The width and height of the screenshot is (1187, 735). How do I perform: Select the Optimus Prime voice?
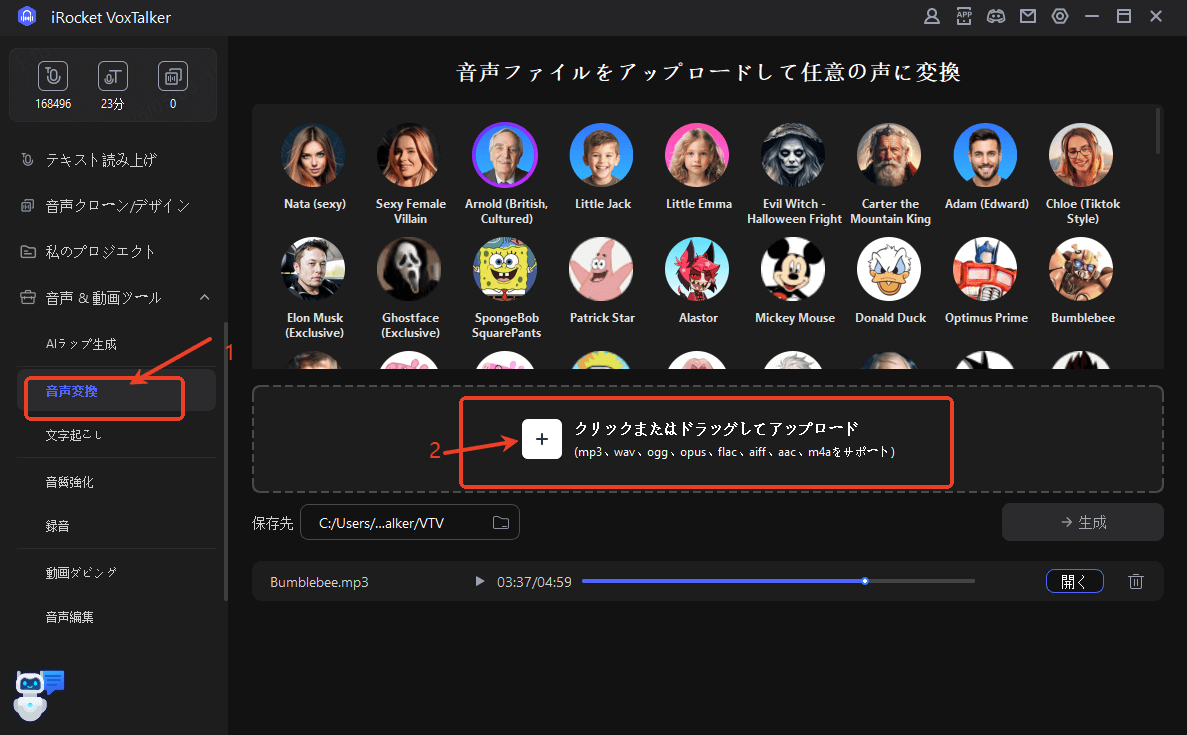[x=985, y=269]
